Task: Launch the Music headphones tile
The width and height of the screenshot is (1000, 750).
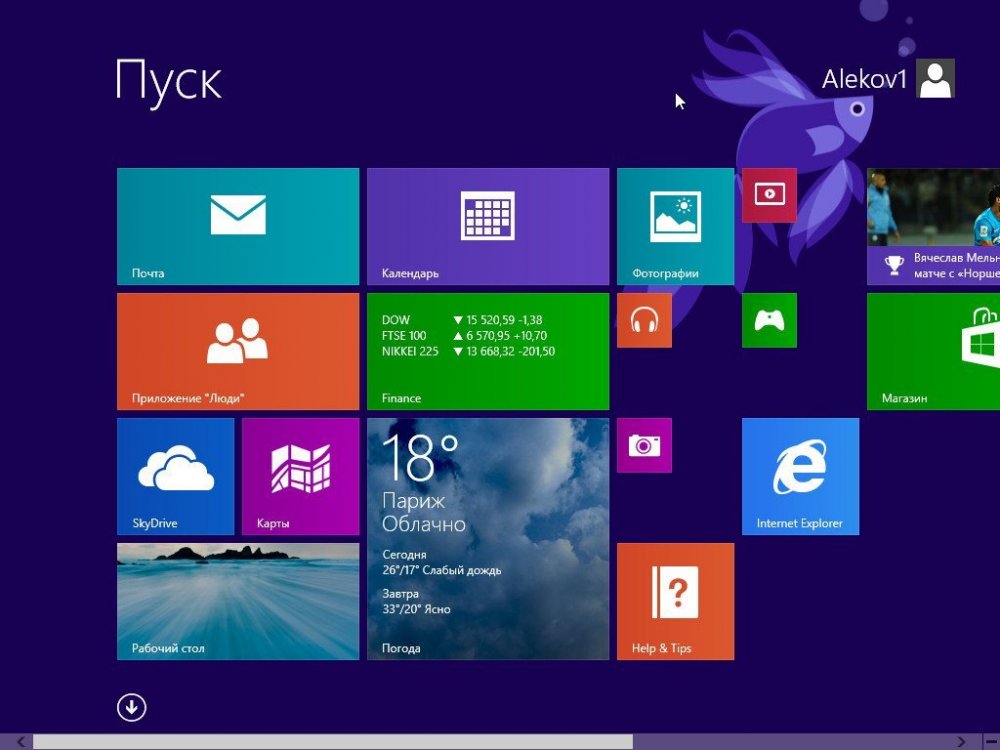Action: point(644,320)
